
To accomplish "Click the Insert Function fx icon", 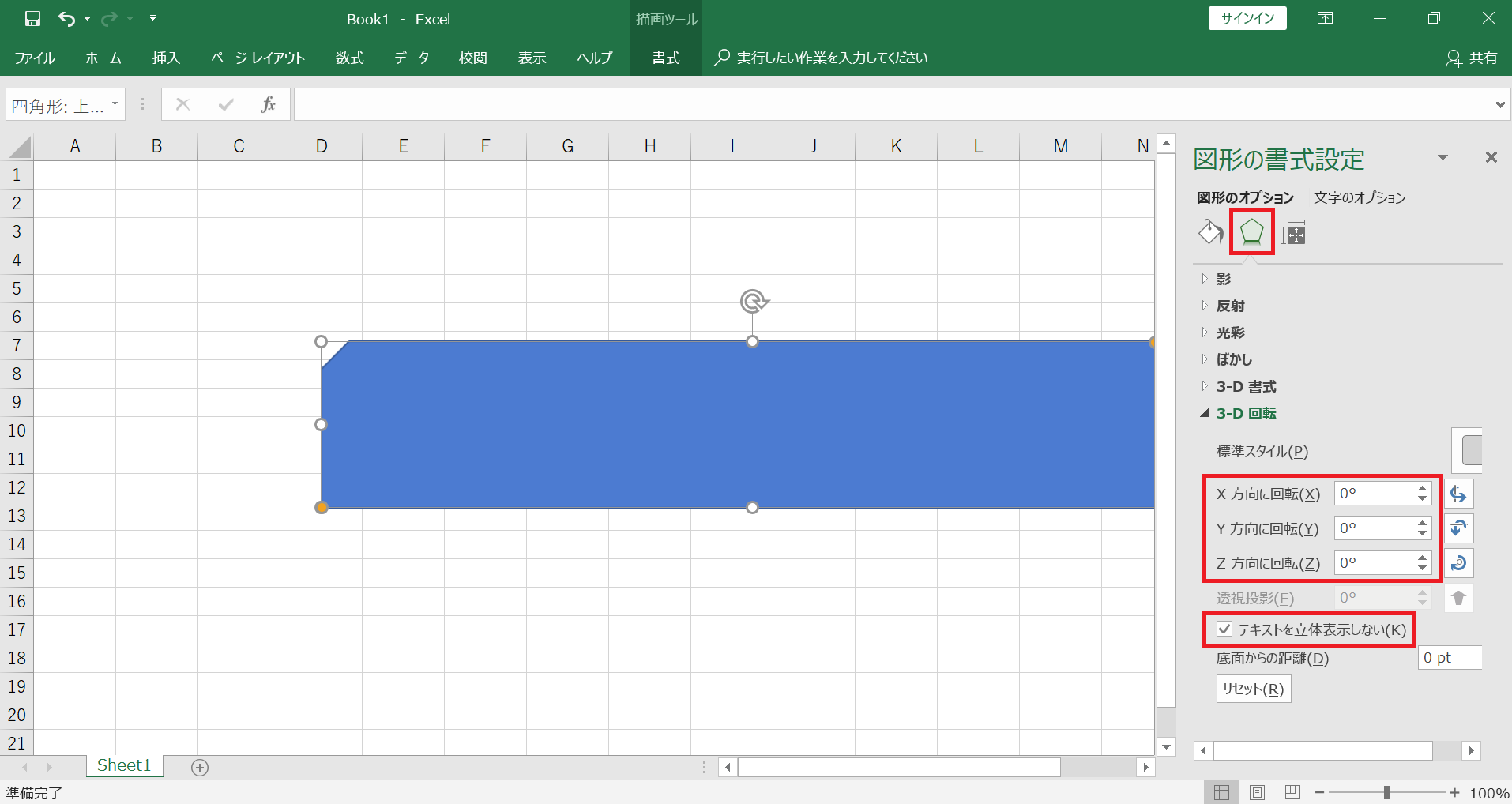I will tap(268, 104).
